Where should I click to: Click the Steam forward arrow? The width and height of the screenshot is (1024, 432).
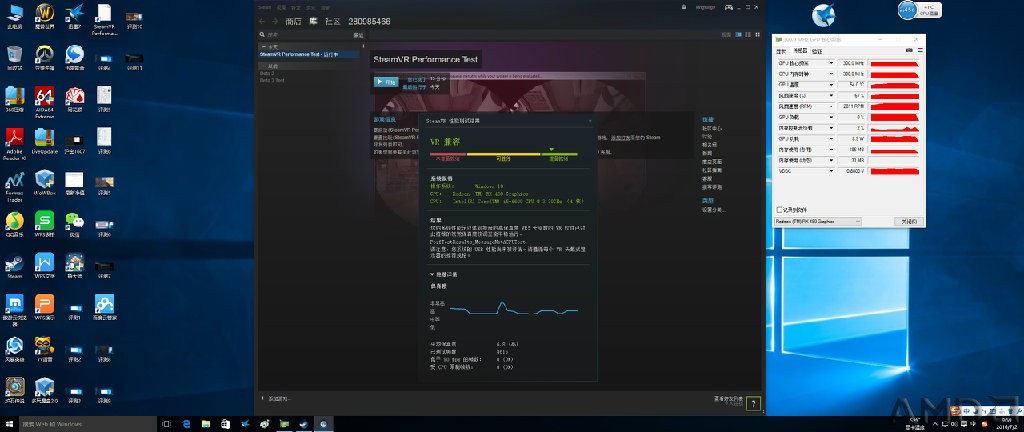click(275, 22)
